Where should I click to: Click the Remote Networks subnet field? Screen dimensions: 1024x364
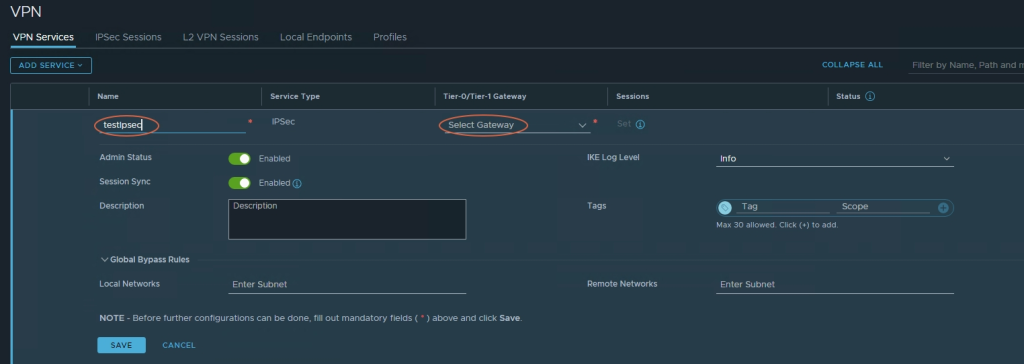(x=835, y=285)
